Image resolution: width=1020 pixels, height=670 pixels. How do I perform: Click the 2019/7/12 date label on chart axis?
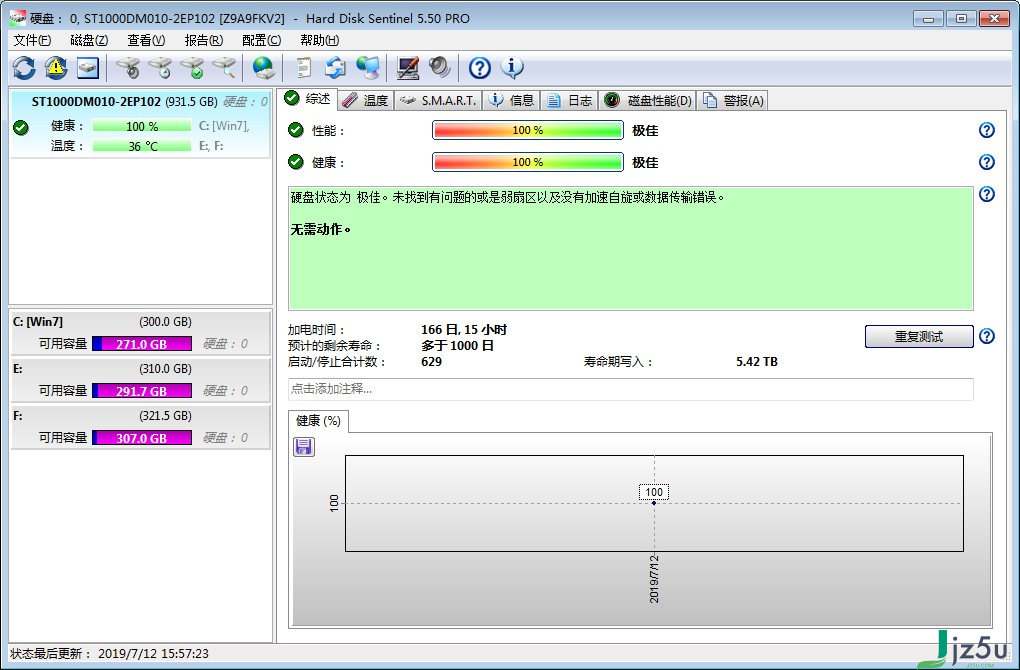tap(654, 579)
